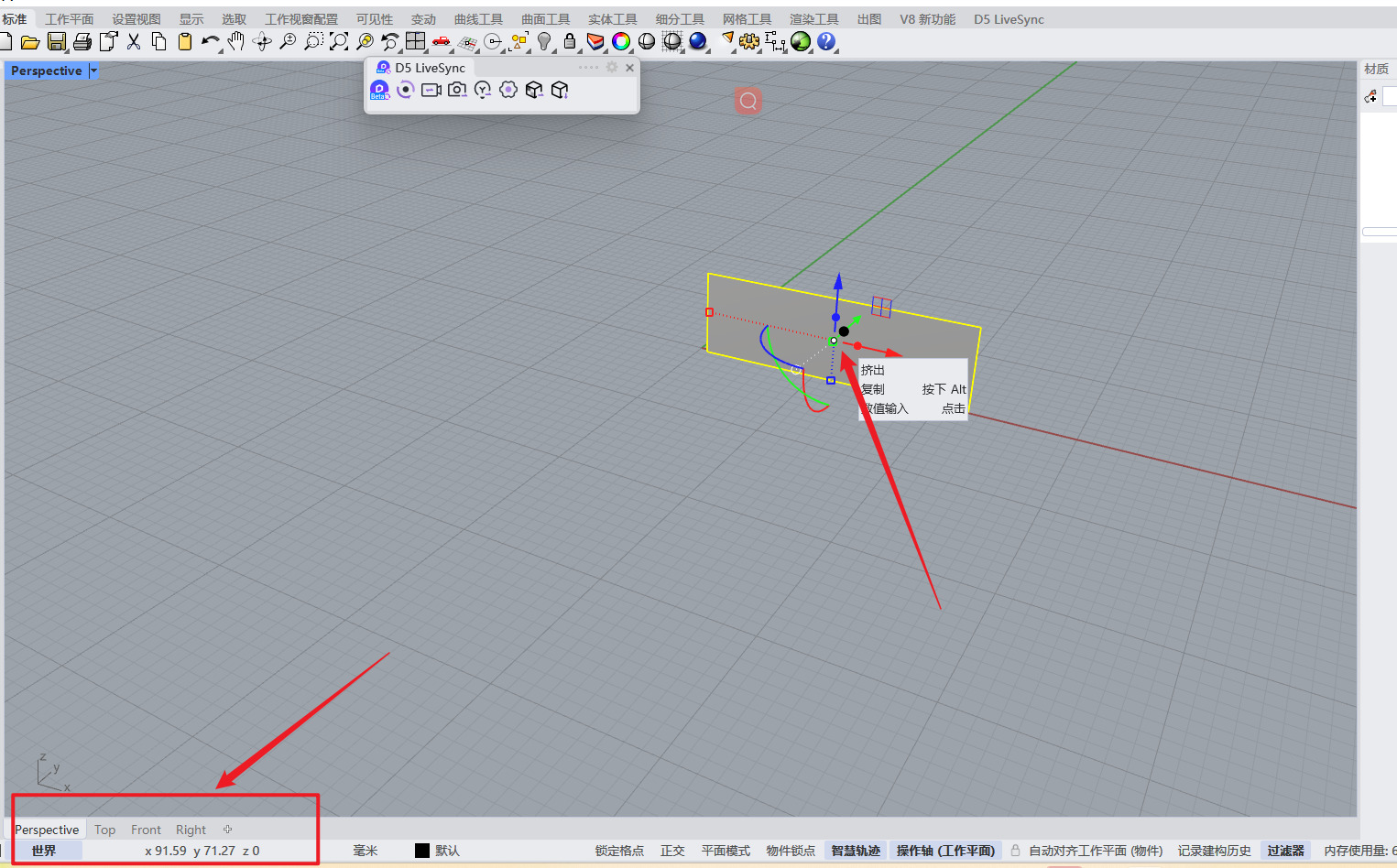The height and width of the screenshot is (868, 1397).
Task: Click the Print icon in toolbar
Action: coord(82,41)
